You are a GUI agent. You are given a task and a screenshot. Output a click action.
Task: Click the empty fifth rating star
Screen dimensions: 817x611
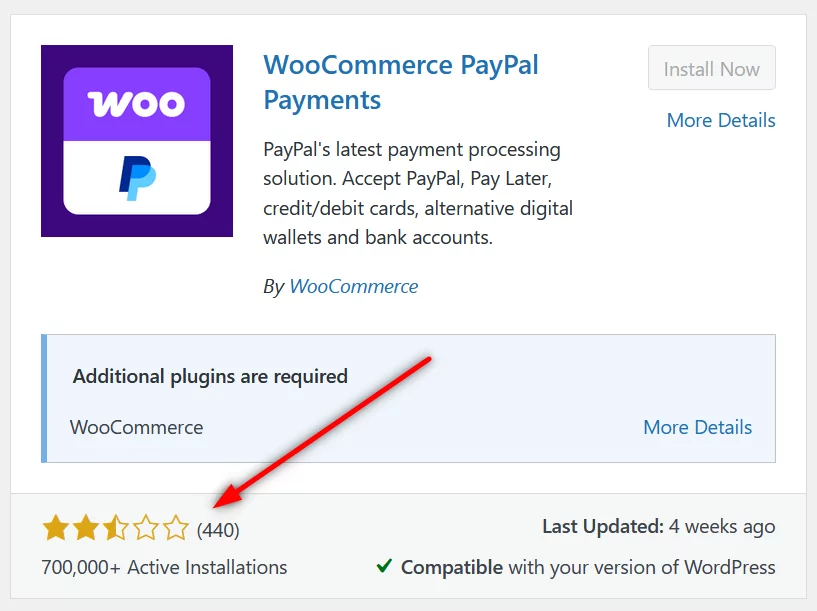pyautogui.click(x=175, y=528)
